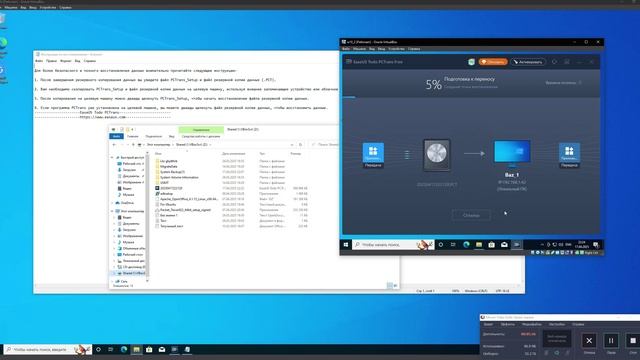Open the Machine menu of inner VirtualBox window
This screenshot has width=640, height=360.
[x=359, y=49]
